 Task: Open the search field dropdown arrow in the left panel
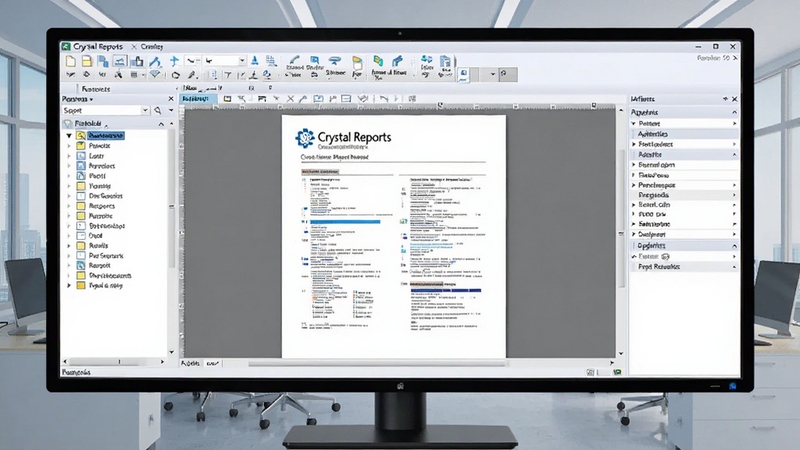tap(145, 110)
